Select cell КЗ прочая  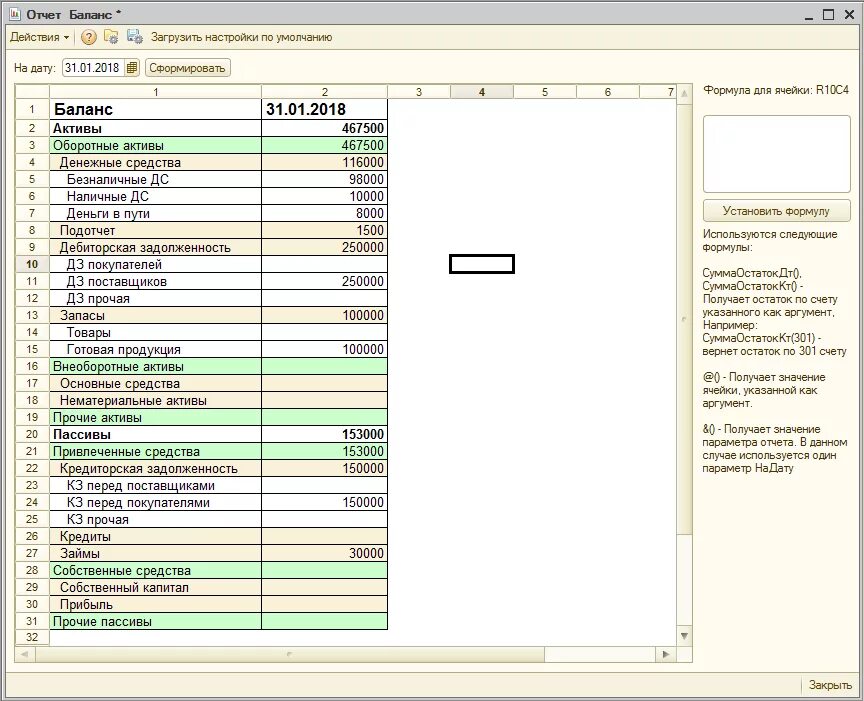click(155, 519)
